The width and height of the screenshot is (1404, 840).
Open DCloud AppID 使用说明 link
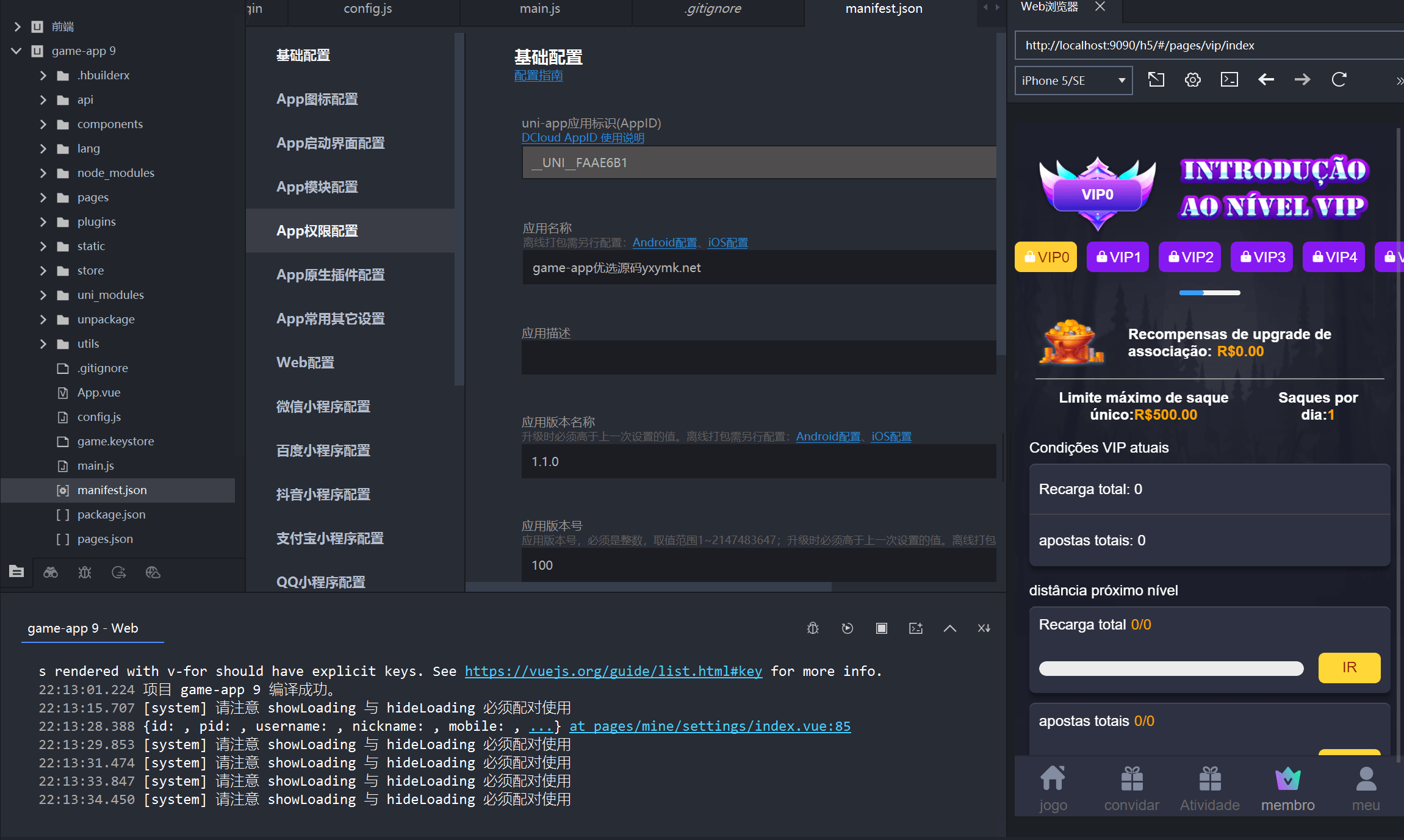[x=583, y=138]
